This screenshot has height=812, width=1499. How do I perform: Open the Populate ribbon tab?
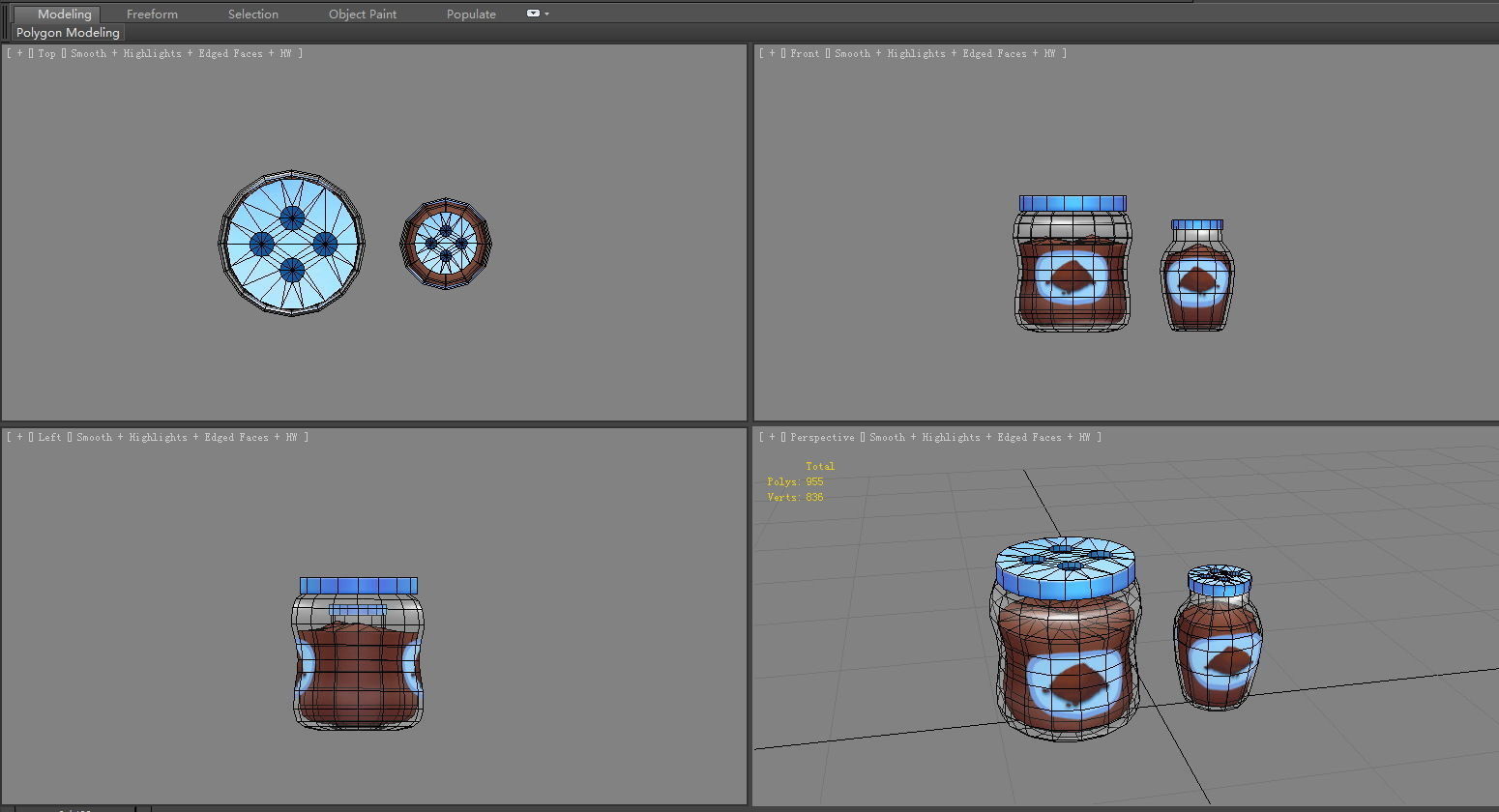[x=471, y=14]
